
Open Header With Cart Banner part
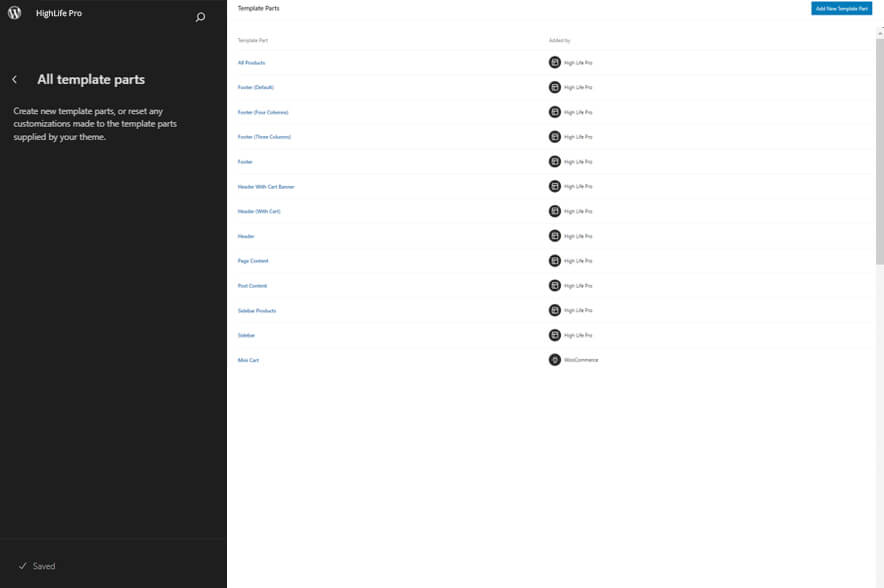266,187
